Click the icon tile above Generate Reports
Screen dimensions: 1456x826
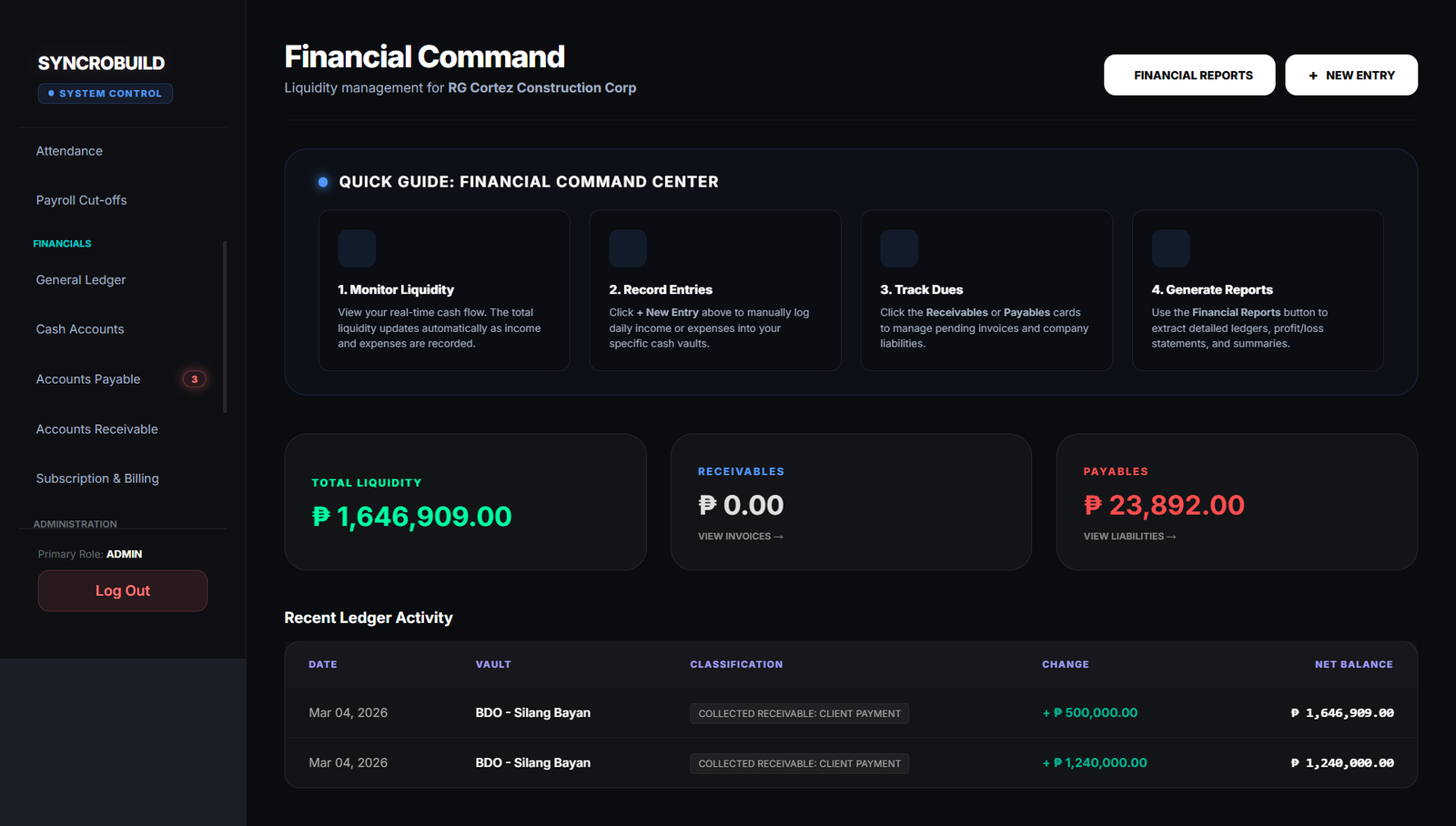pos(1170,248)
